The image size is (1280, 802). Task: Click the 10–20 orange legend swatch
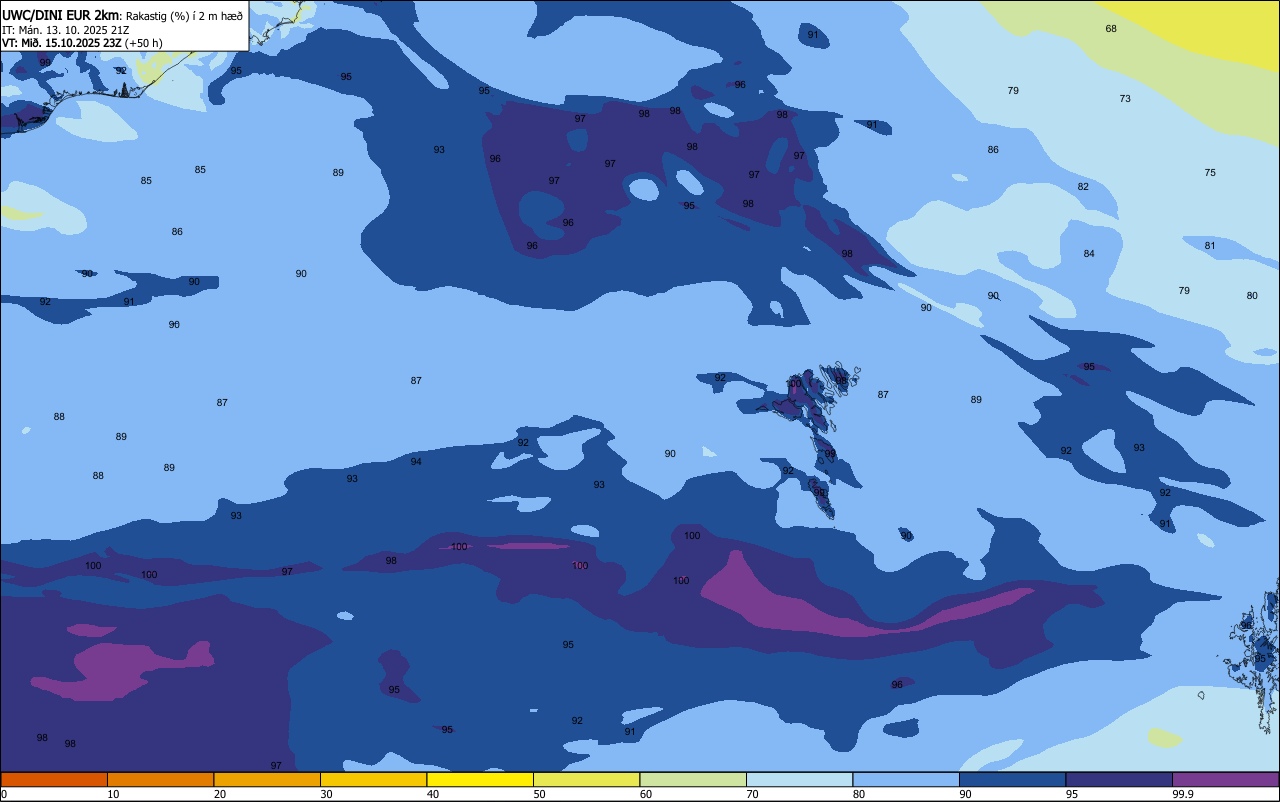(x=160, y=779)
